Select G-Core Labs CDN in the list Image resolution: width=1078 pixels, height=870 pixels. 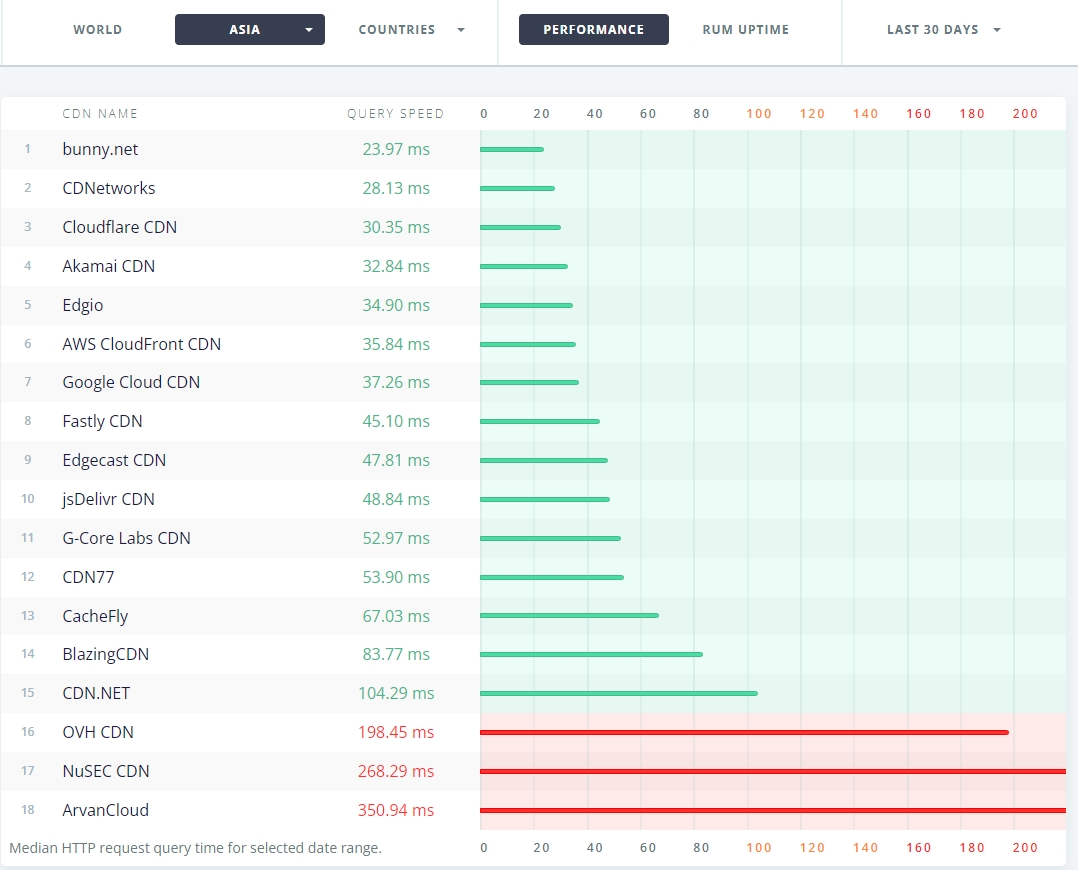click(x=126, y=538)
